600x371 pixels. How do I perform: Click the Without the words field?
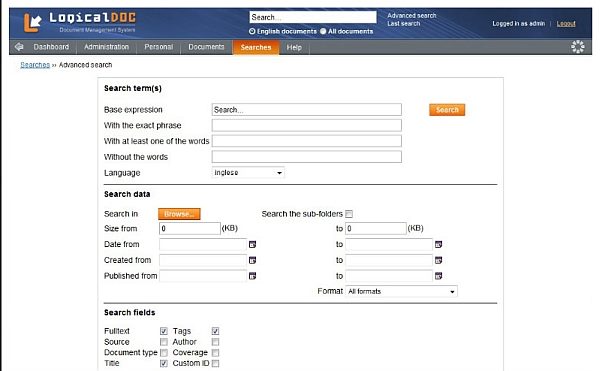307,157
